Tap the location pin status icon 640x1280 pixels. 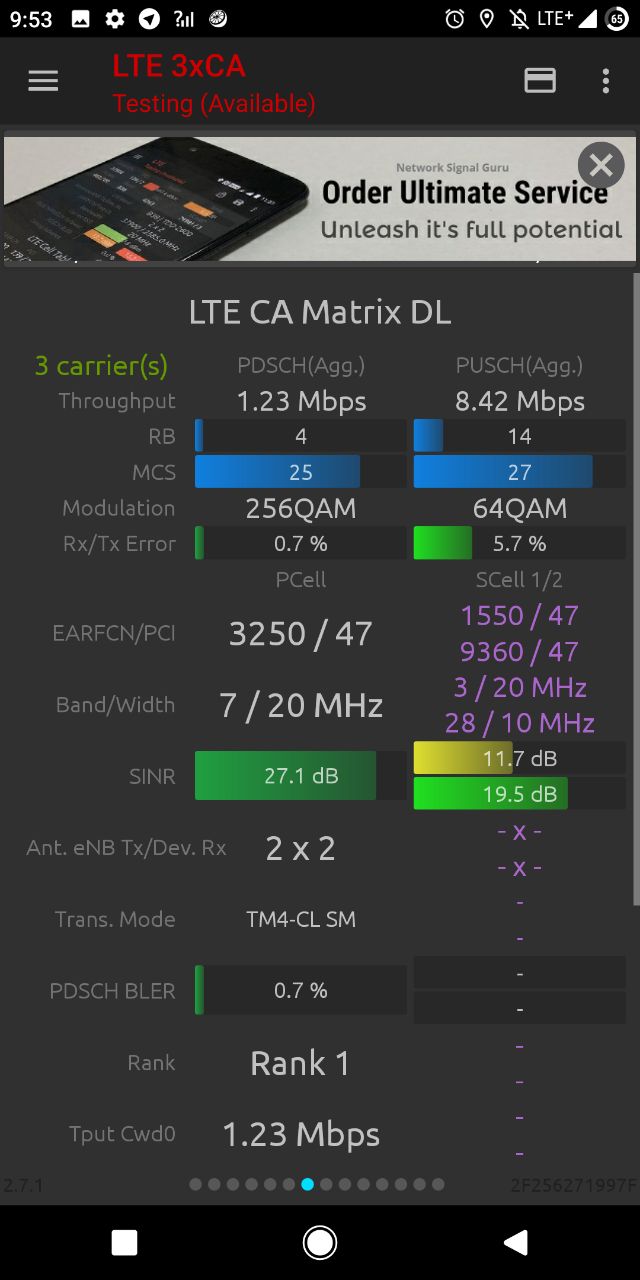487,19
